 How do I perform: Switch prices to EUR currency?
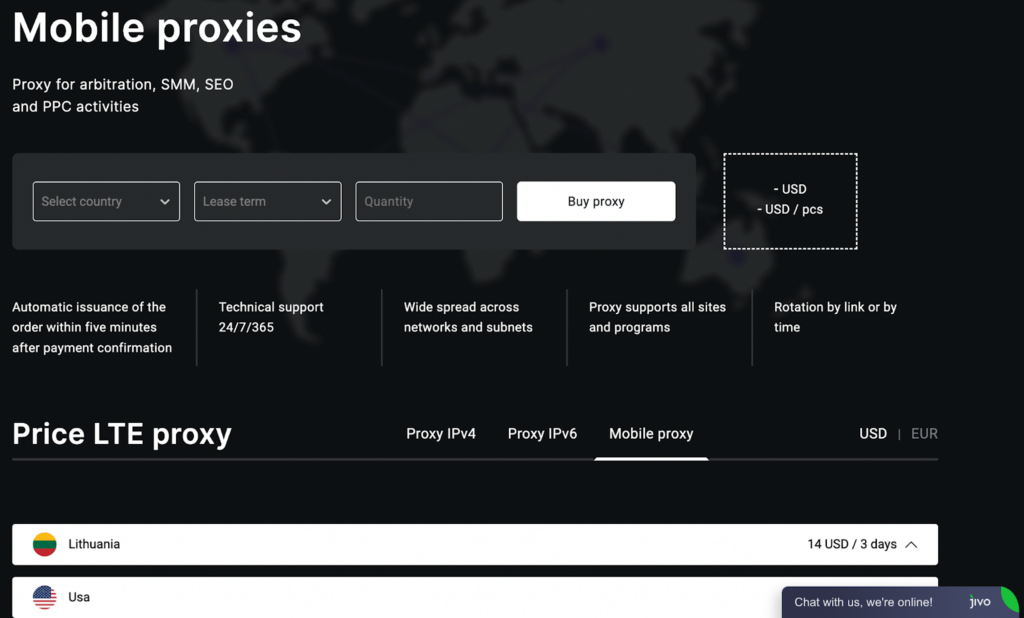click(x=924, y=434)
